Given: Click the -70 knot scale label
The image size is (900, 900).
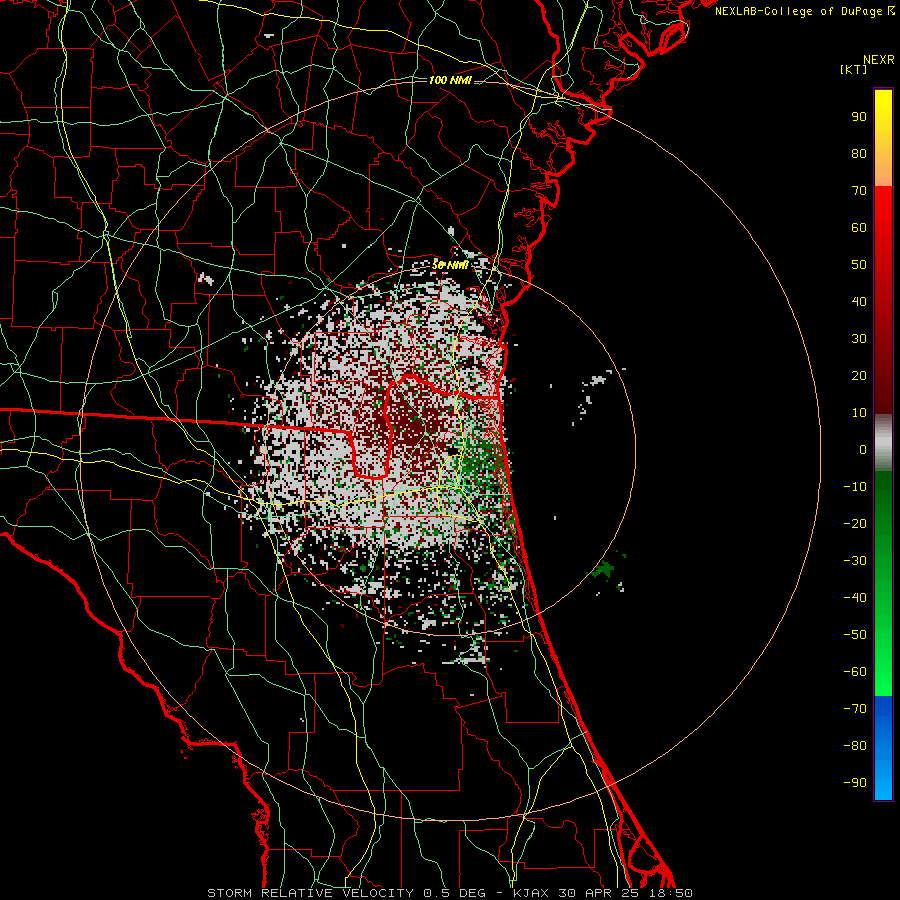Looking at the screenshot, I should click(x=855, y=709).
